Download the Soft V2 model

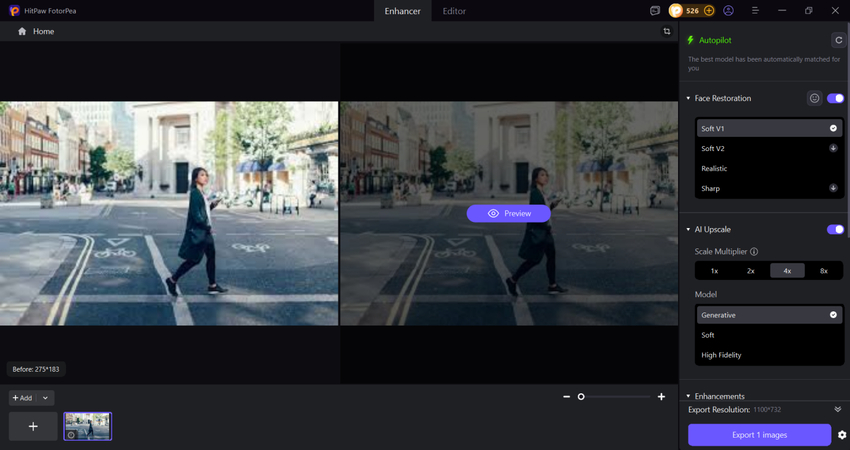tap(833, 148)
